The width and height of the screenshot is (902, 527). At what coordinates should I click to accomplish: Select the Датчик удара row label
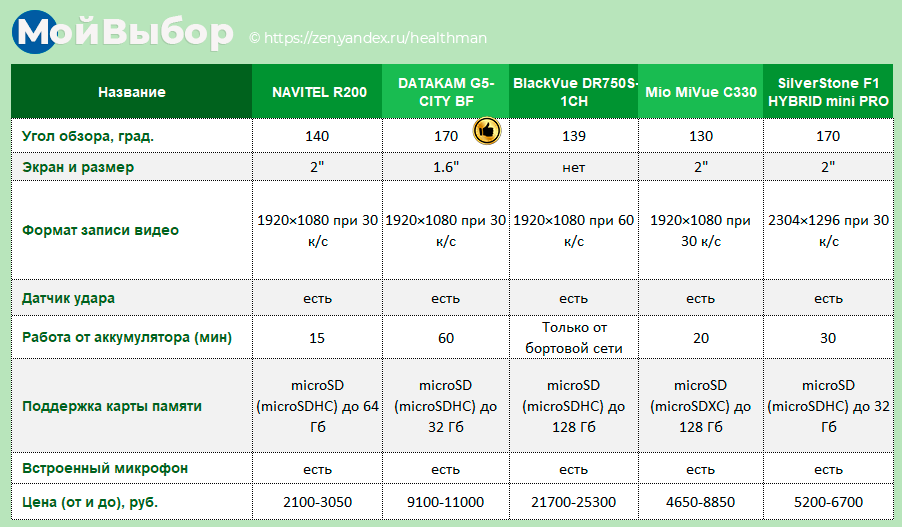coord(68,298)
